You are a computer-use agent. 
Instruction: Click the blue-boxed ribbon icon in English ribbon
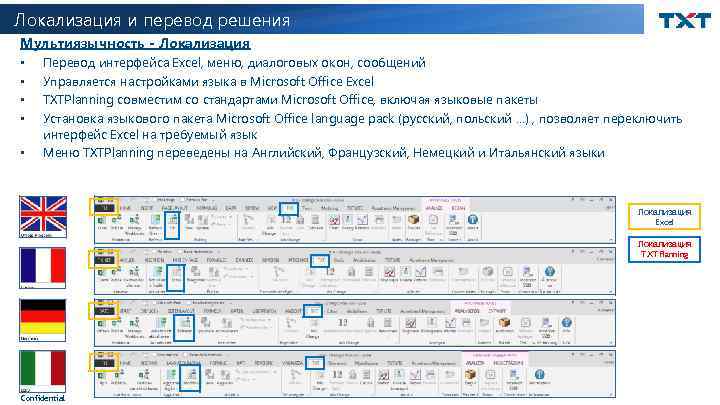point(172,225)
